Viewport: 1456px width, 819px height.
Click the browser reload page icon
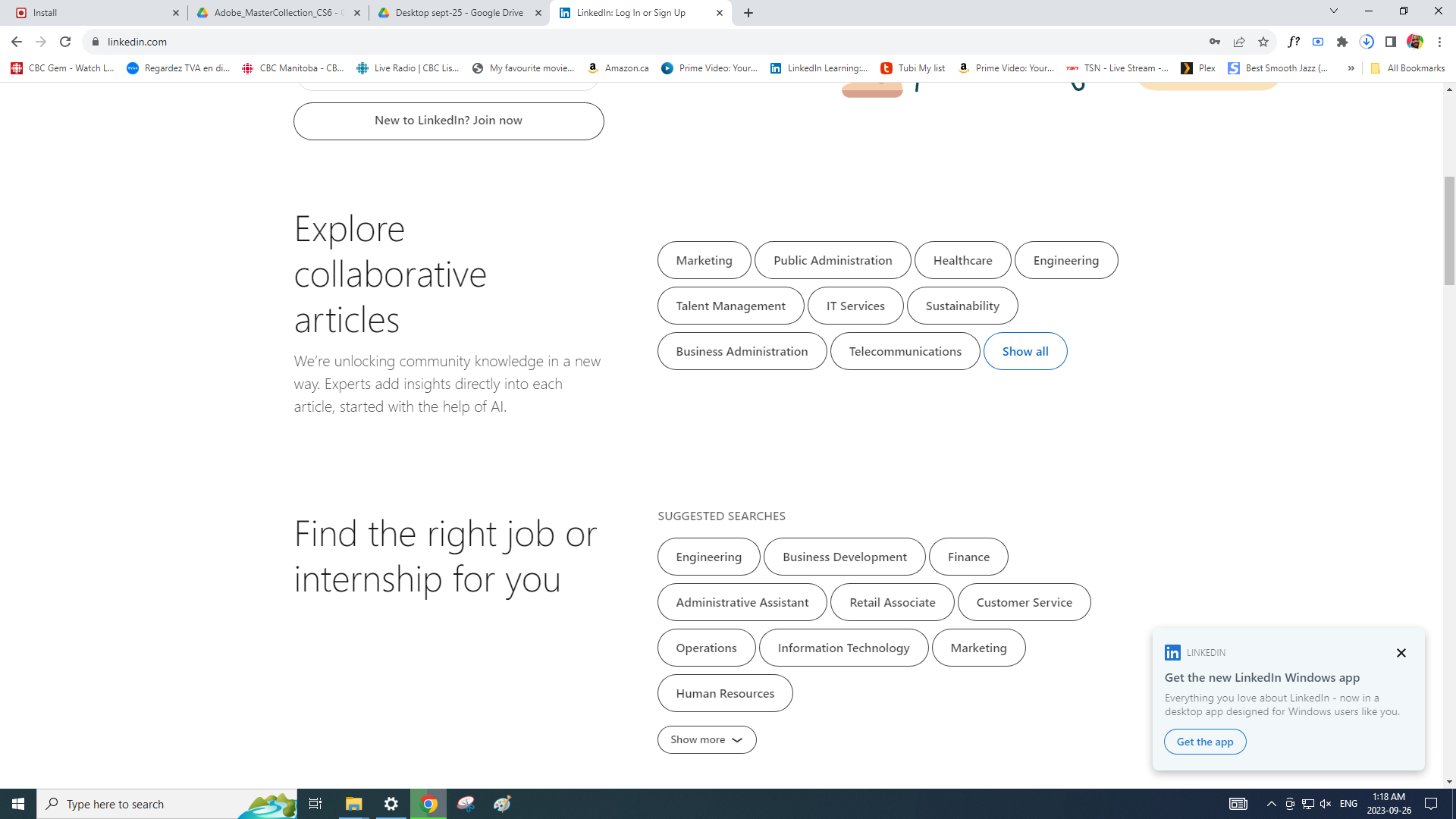pos(65,42)
